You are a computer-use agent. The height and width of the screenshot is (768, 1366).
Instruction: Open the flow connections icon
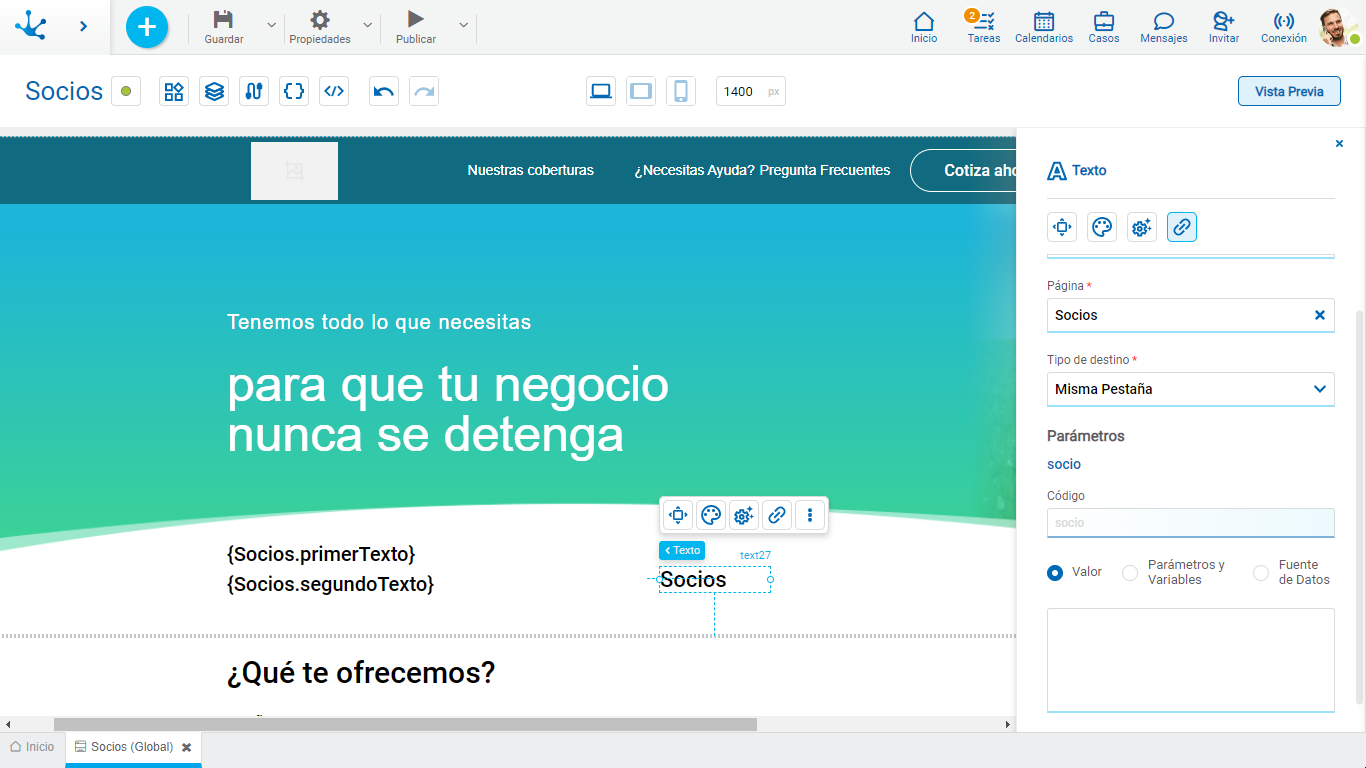254,91
